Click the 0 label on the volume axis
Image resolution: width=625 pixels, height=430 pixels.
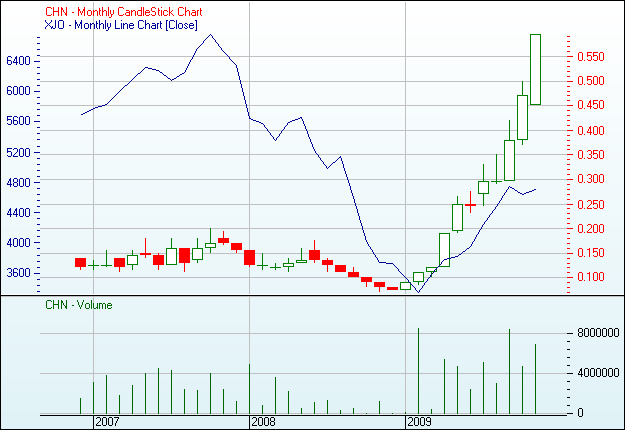[580, 413]
